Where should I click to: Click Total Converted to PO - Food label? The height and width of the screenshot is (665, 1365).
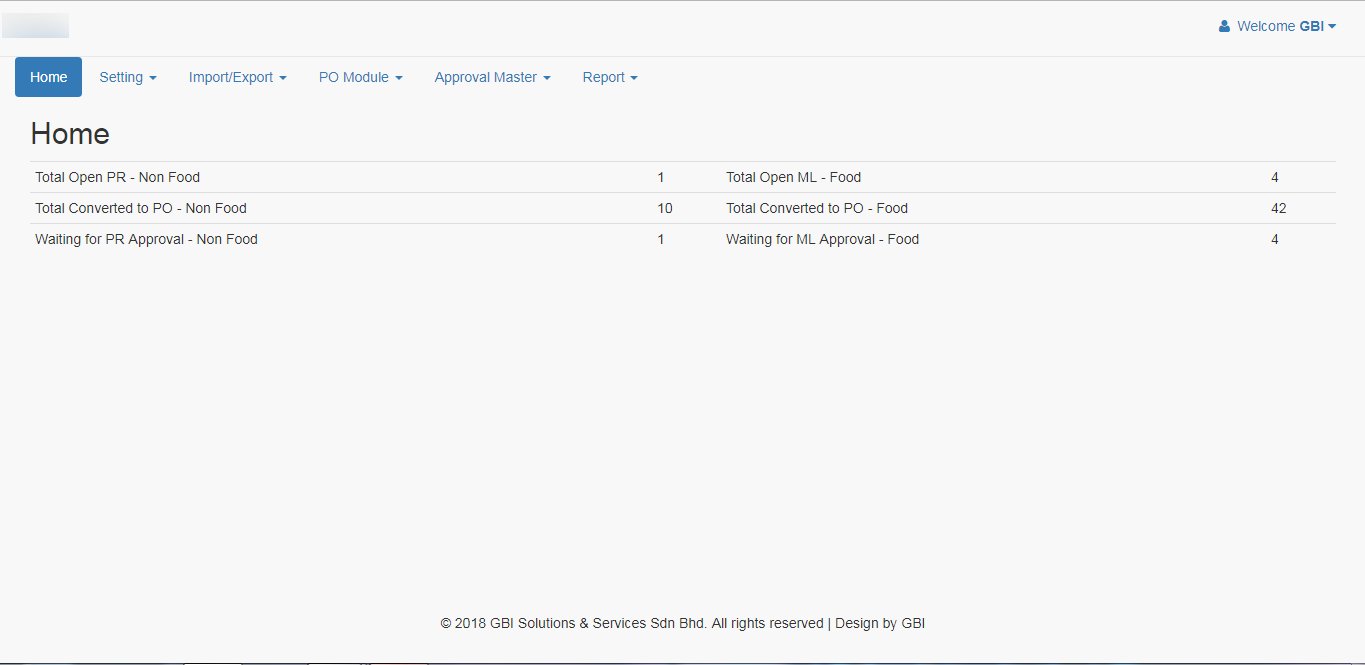tap(817, 208)
